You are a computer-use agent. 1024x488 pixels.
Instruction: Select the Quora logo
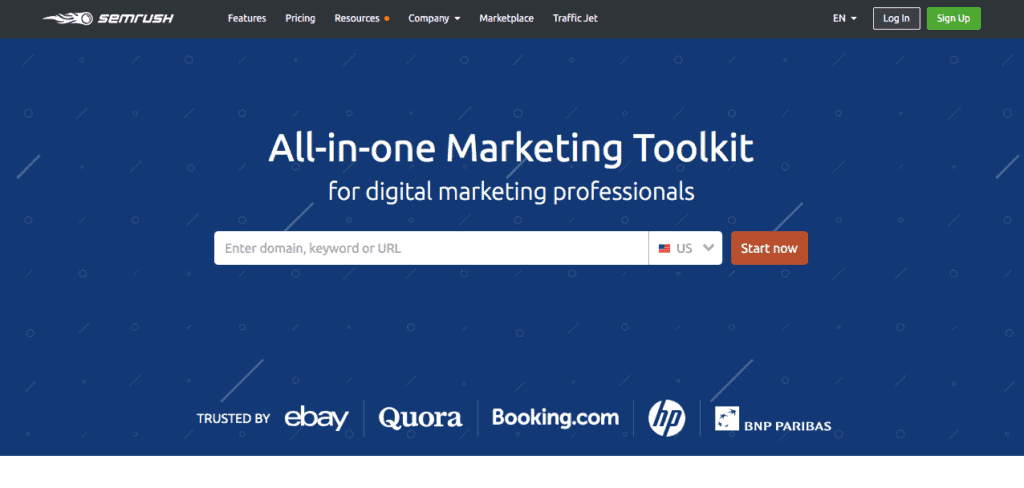pos(420,418)
